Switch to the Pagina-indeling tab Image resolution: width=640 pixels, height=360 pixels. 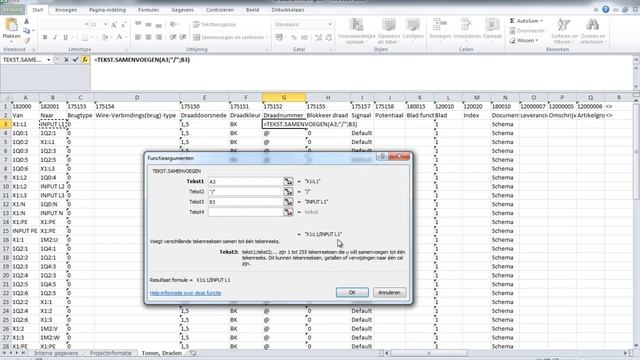[107, 9]
